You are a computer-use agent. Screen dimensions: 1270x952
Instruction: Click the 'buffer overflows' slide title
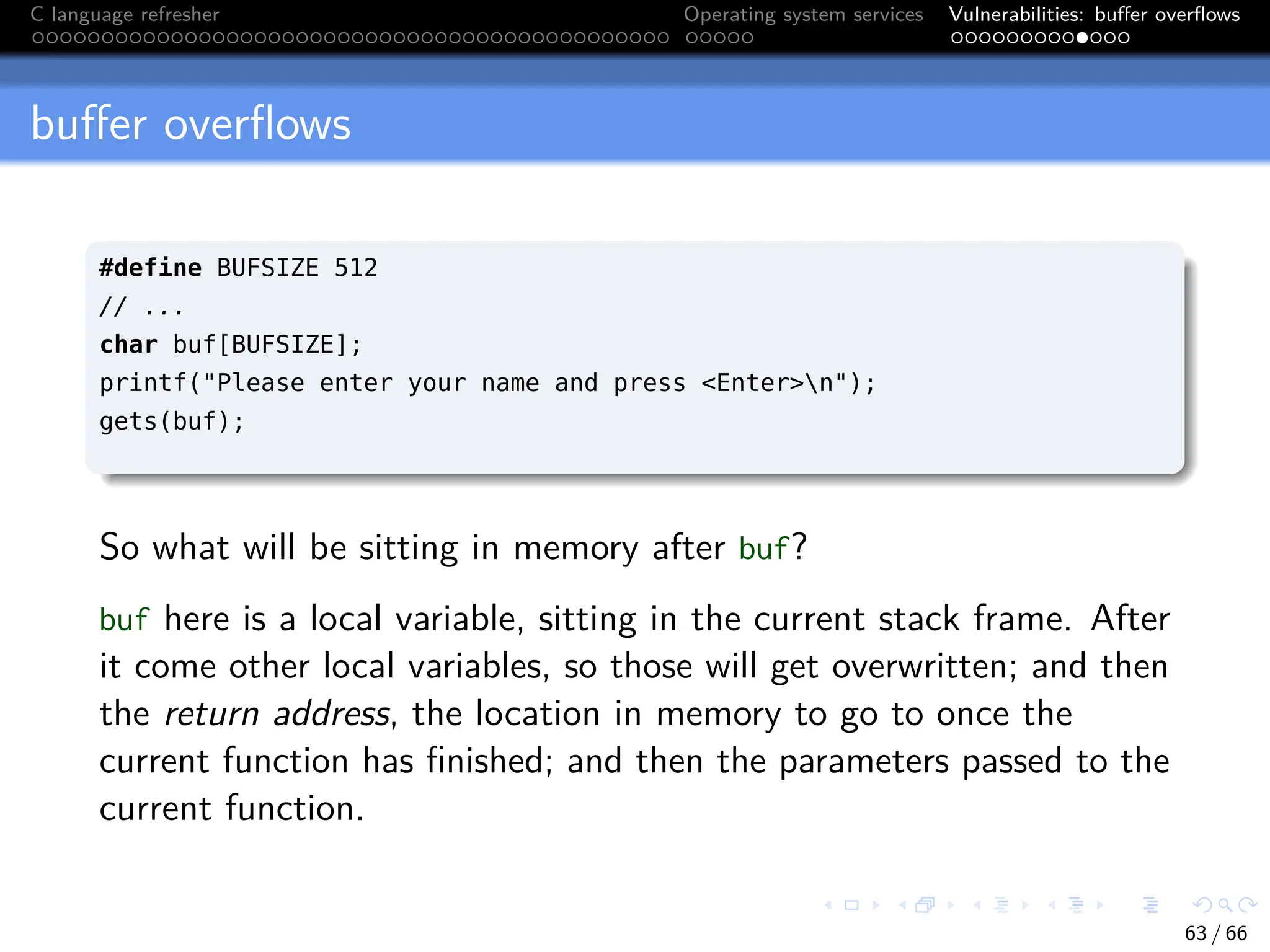coord(191,123)
